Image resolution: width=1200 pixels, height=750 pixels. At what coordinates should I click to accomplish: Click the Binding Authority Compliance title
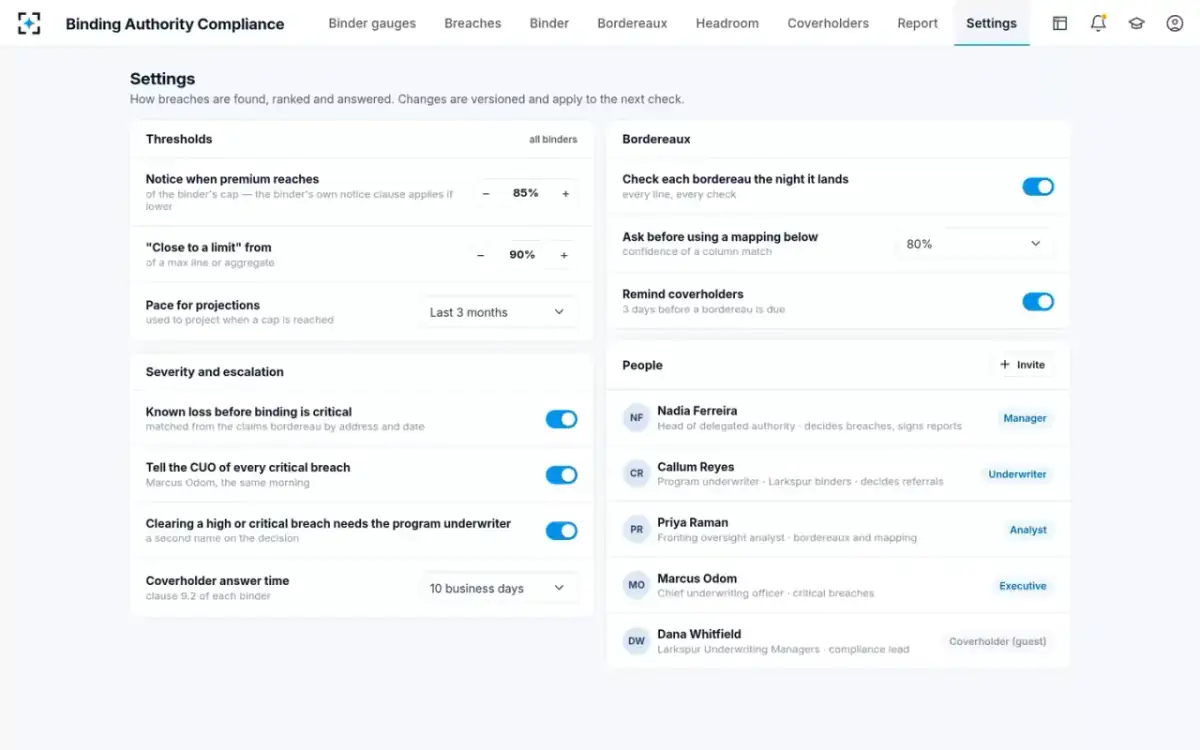coord(175,24)
